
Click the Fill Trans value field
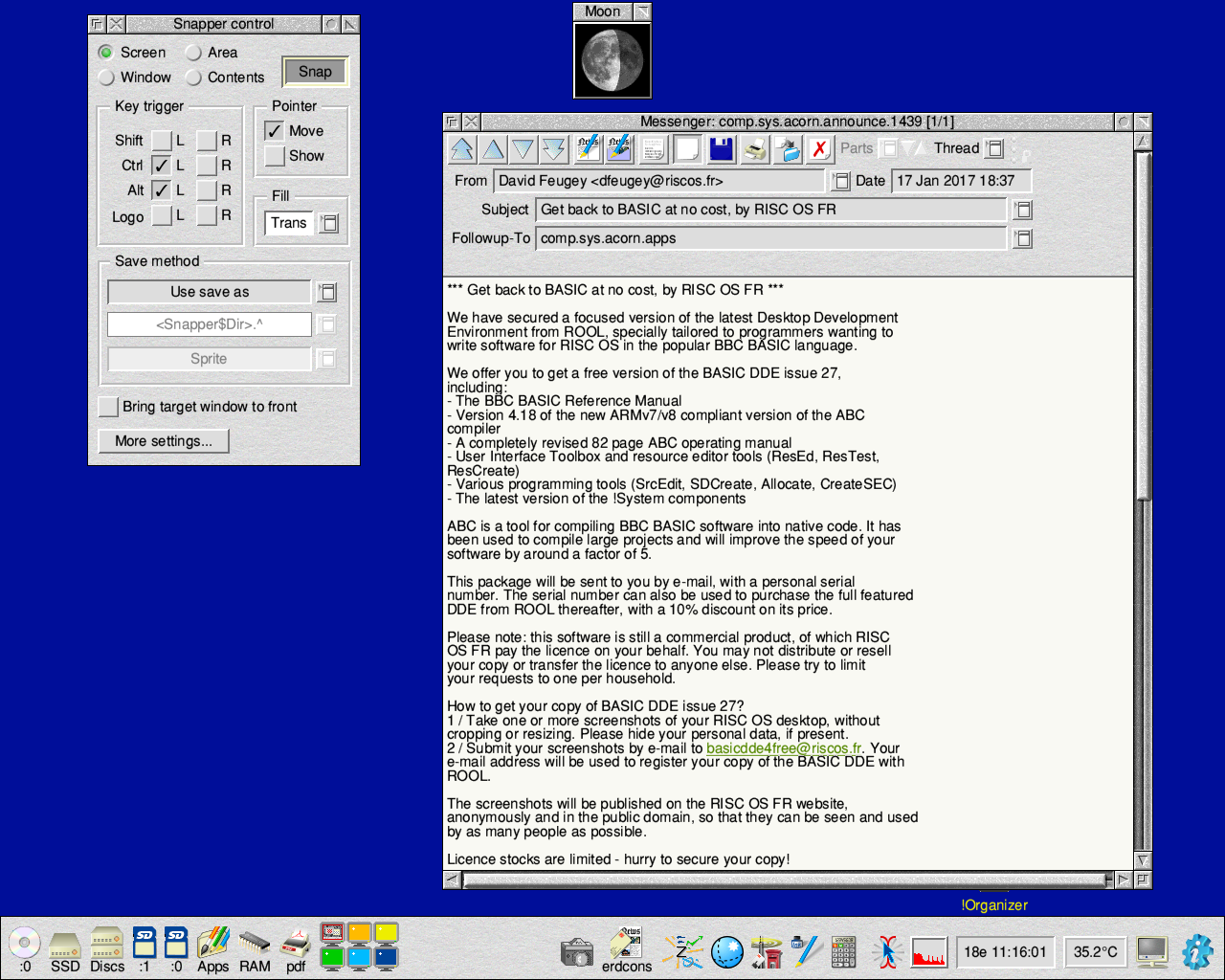coord(289,223)
